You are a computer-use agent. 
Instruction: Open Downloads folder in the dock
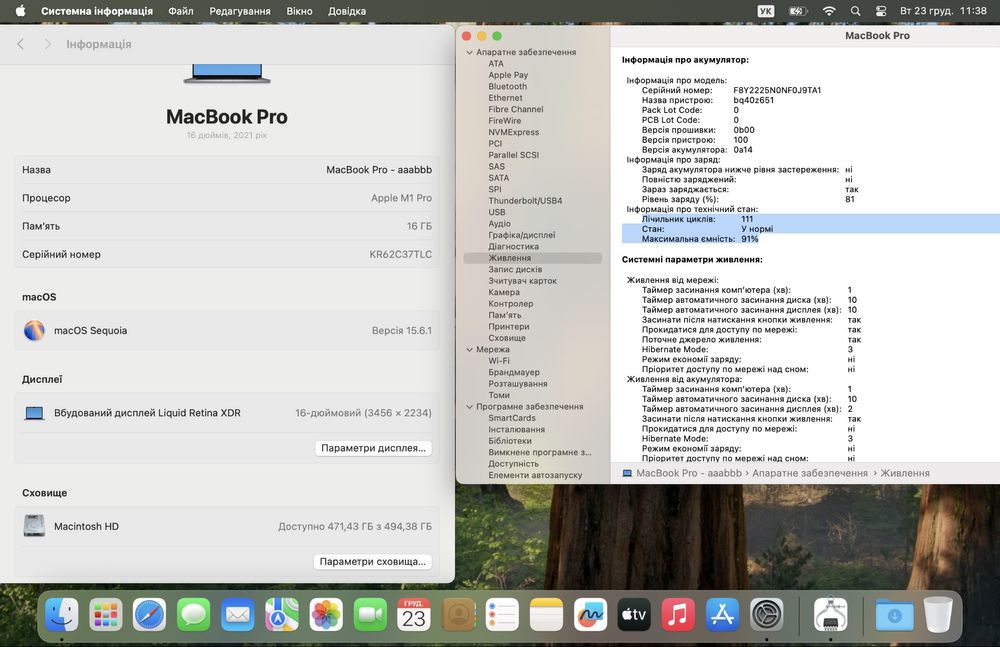coord(894,614)
